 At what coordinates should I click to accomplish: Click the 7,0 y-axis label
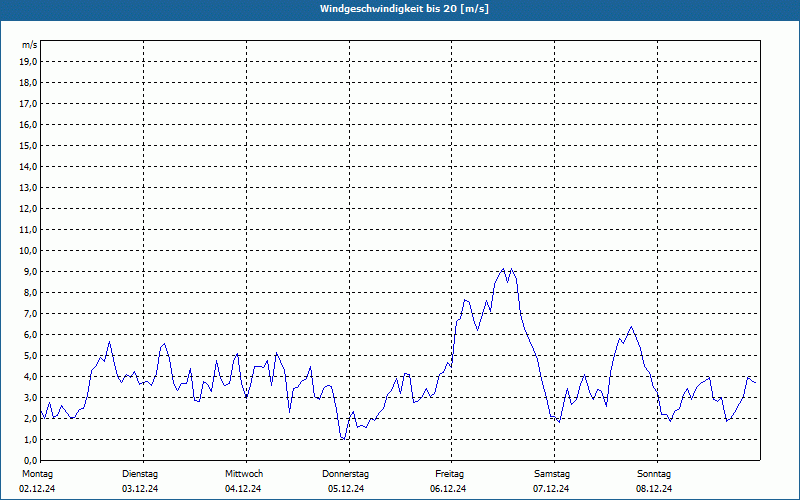point(30,313)
